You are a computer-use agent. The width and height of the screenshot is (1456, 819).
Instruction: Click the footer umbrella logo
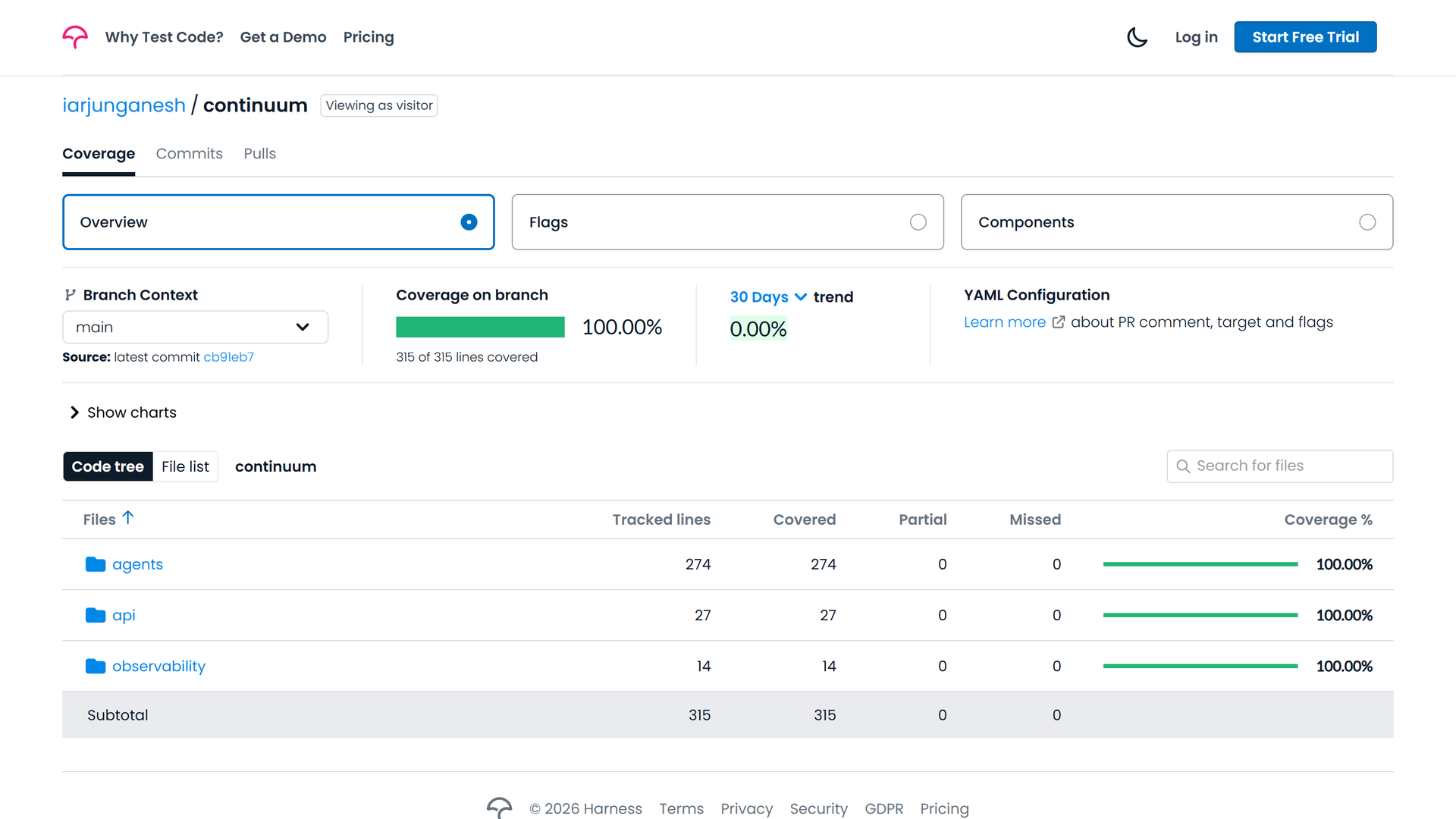(x=499, y=808)
